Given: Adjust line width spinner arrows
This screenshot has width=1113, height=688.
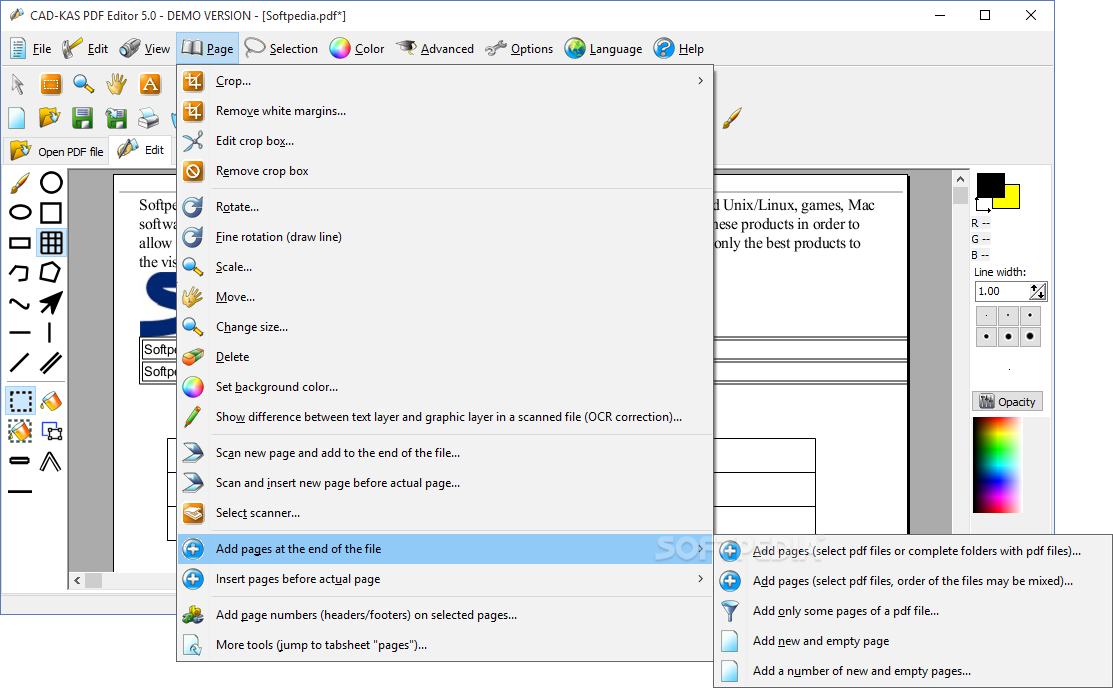Looking at the screenshot, I should (x=1038, y=291).
